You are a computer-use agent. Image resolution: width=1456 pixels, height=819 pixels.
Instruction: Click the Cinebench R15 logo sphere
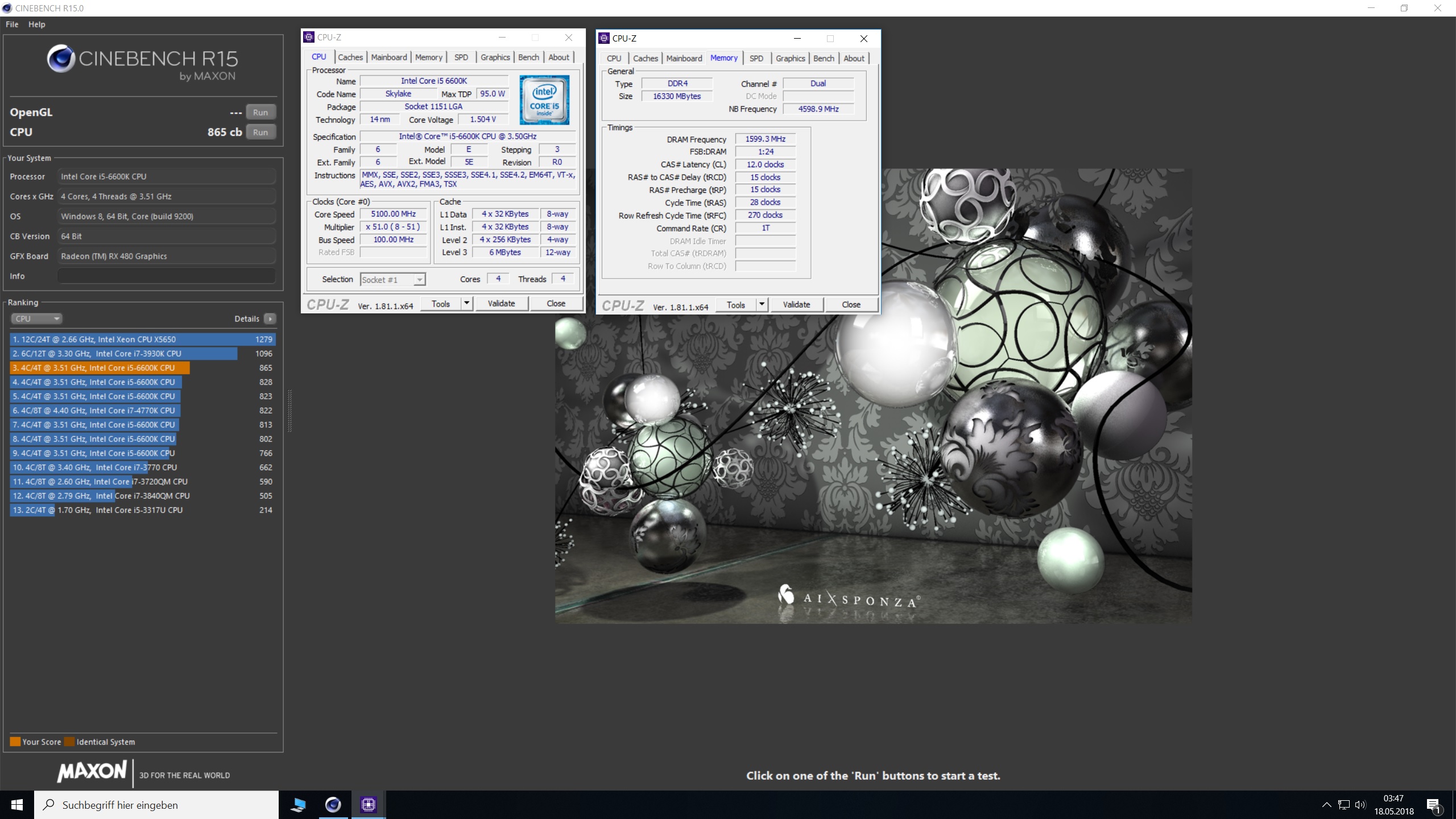coord(60,59)
